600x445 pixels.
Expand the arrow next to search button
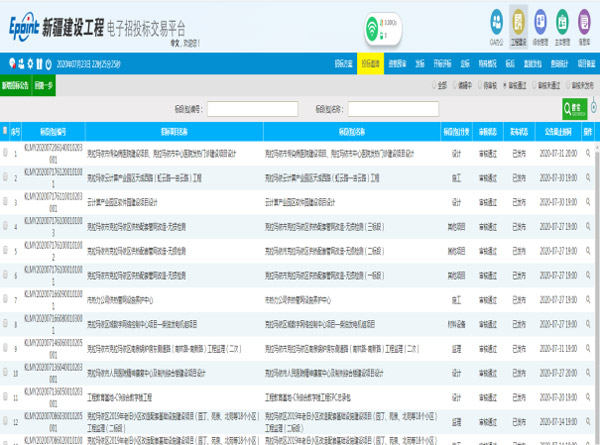point(591,109)
